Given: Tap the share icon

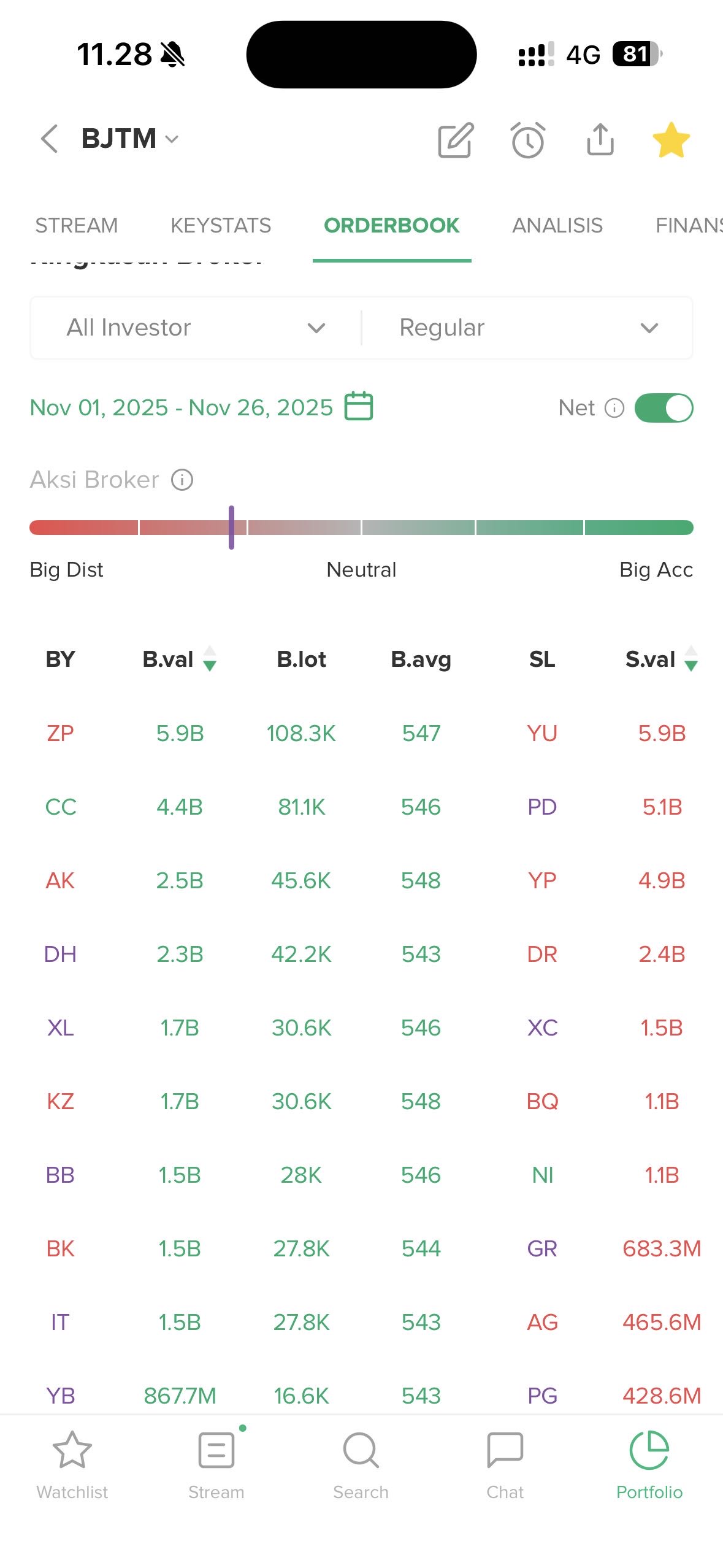Looking at the screenshot, I should (x=600, y=140).
